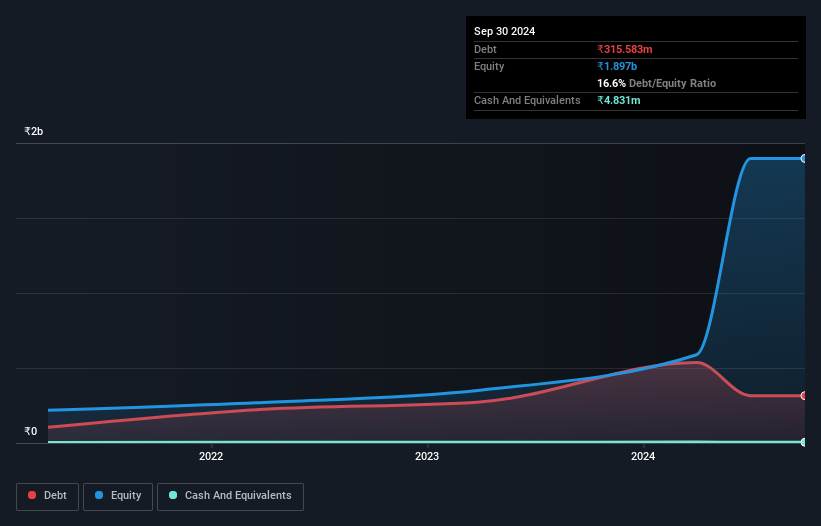Click the 2023 x-axis label
This screenshot has height=526, width=821.
tap(427, 456)
